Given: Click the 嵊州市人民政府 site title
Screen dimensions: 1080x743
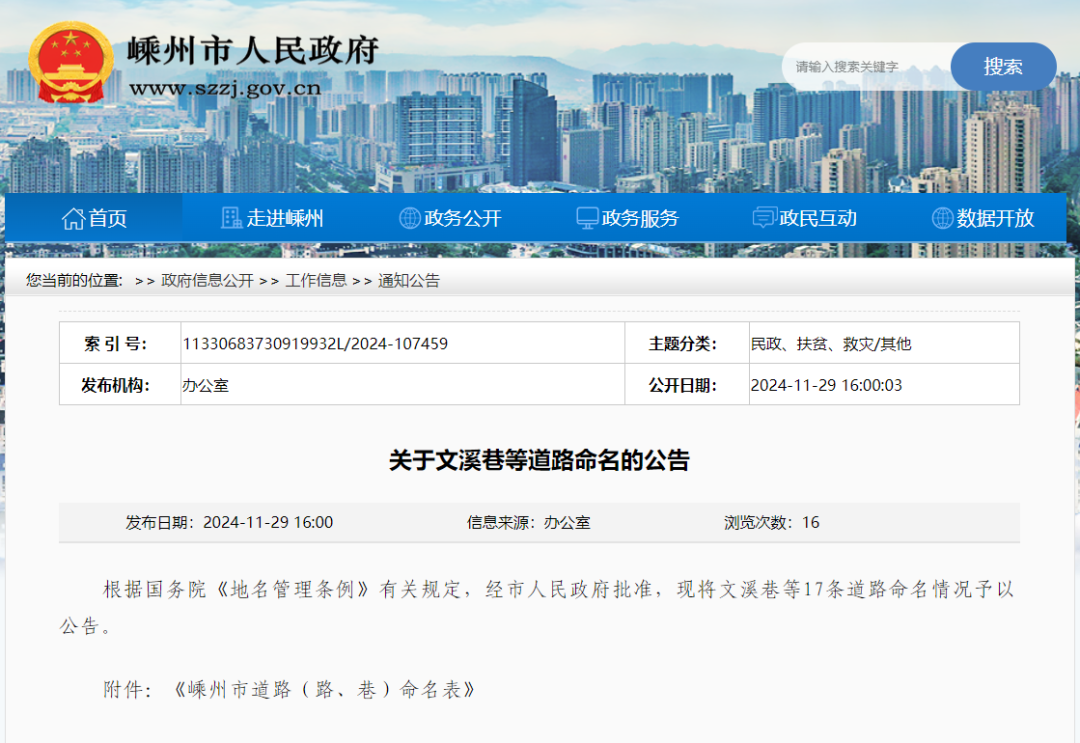Looking at the screenshot, I should point(254,50).
